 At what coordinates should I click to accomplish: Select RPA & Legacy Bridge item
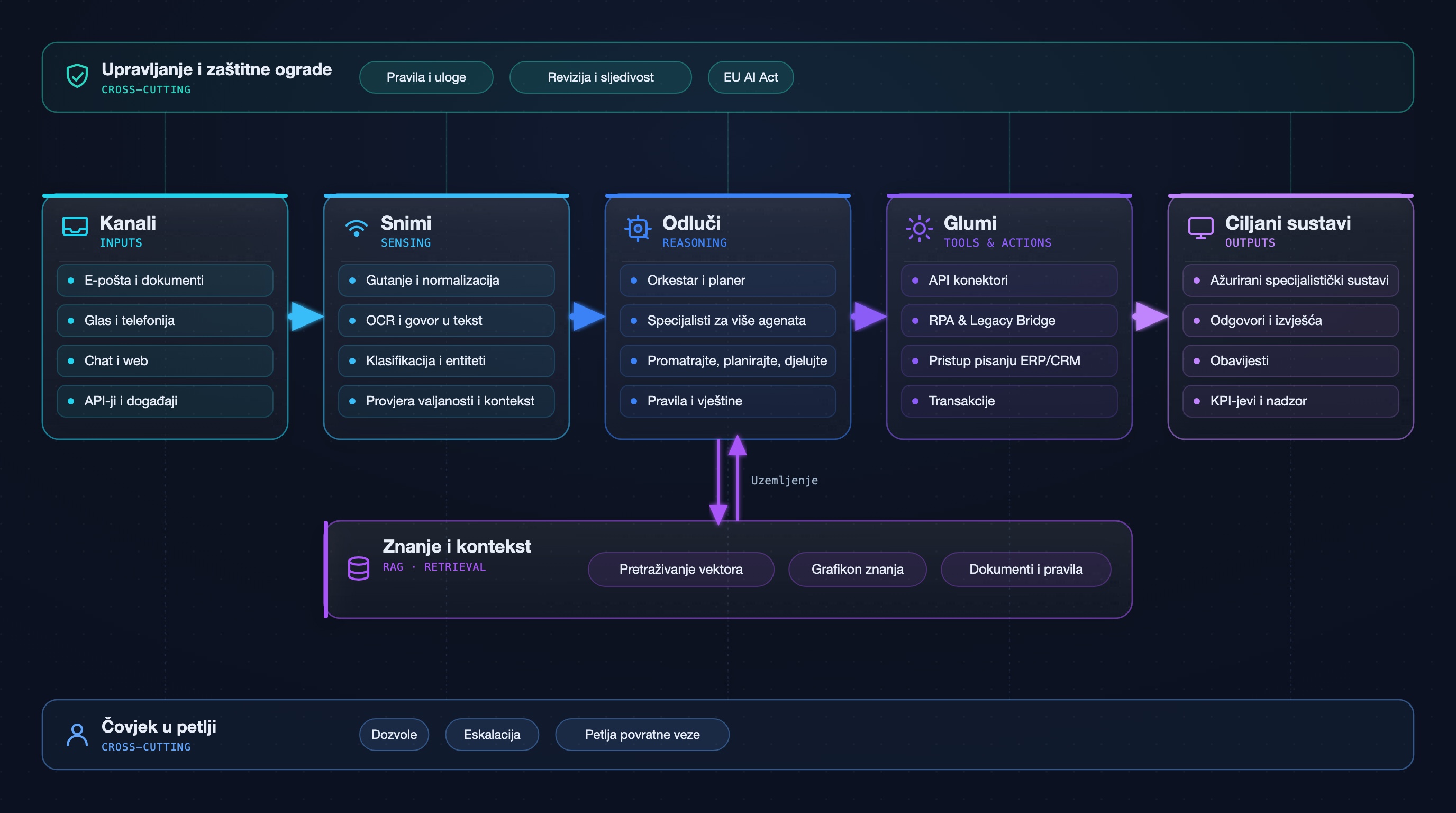[x=1009, y=320]
